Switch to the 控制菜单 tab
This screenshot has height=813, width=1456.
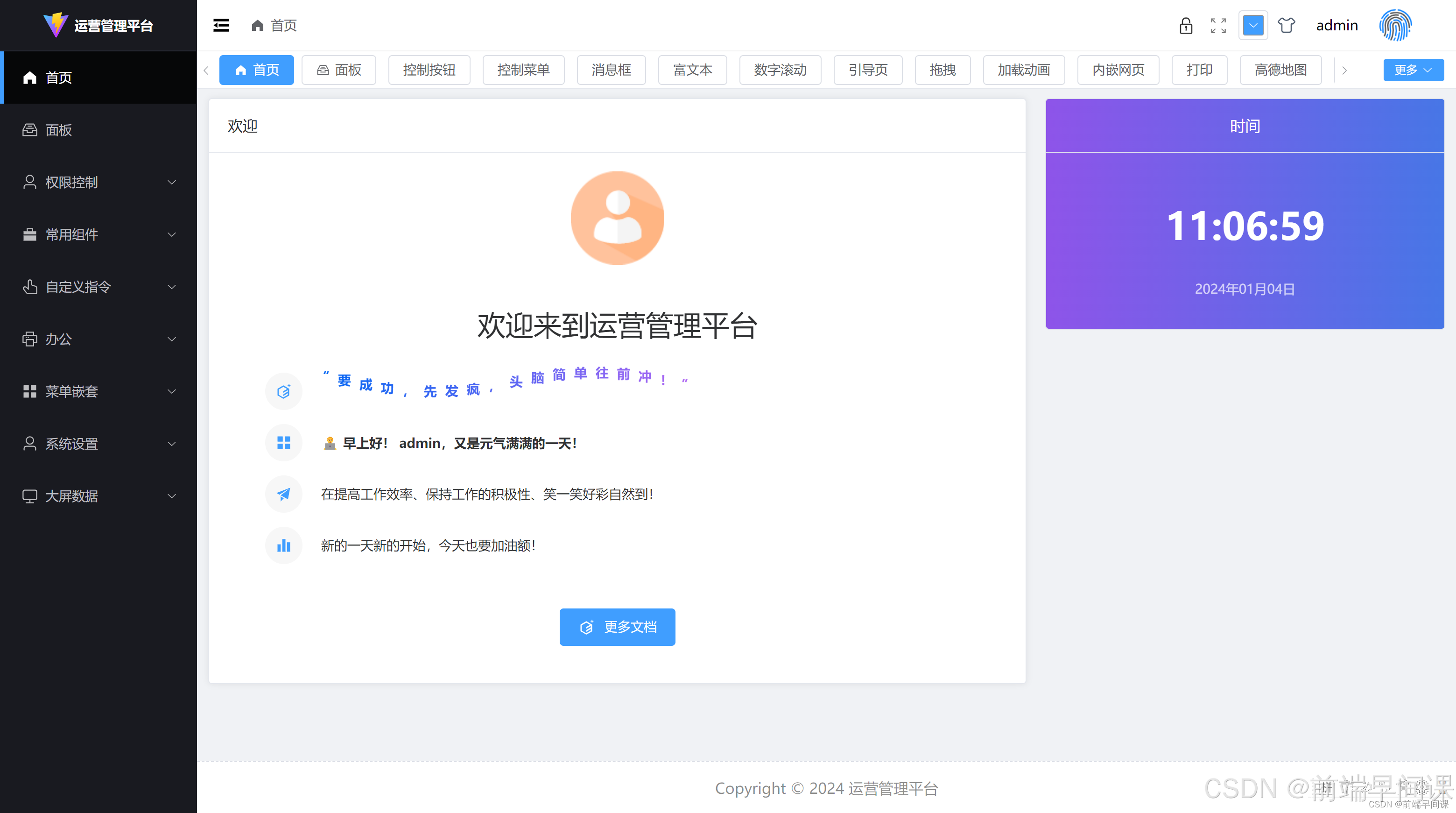(523, 70)
